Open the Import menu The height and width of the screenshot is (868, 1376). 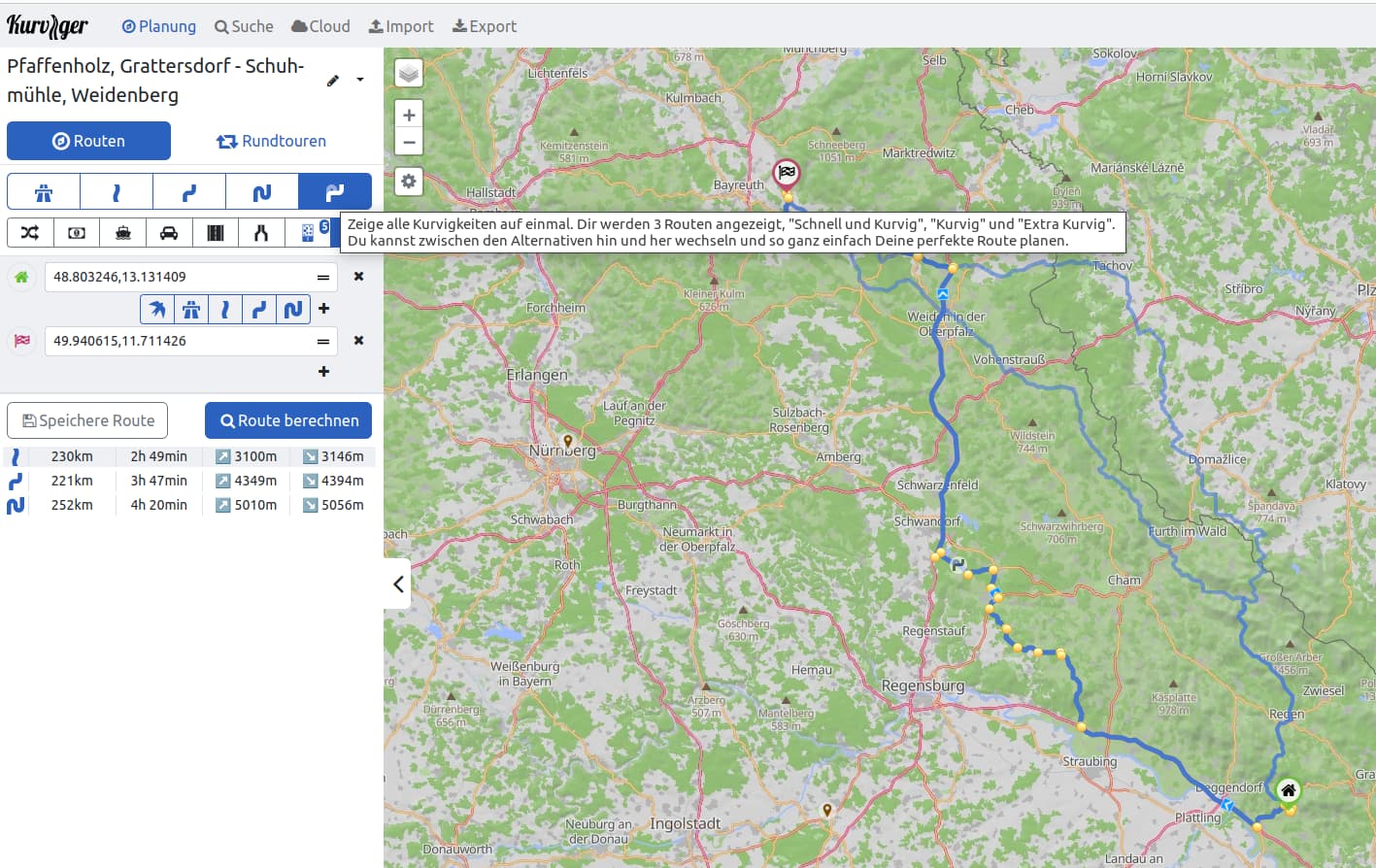coord(401,26)
